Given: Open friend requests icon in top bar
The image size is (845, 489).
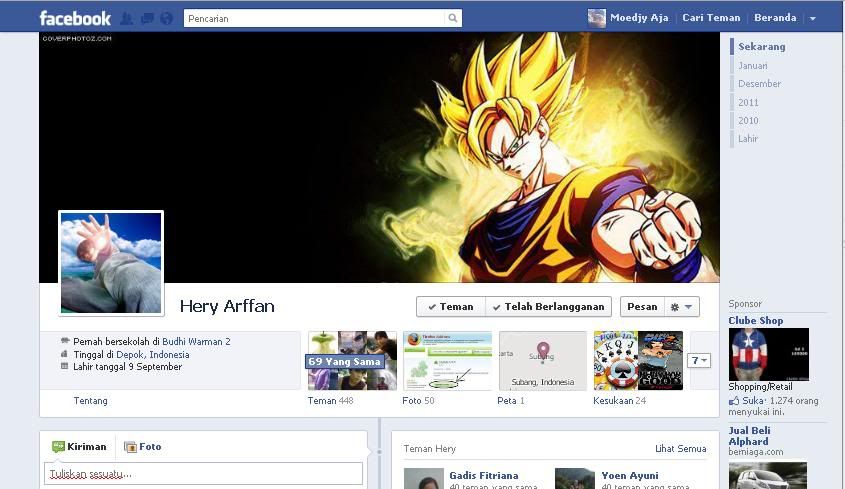Looking at the screenshot, I should point(127,19).
